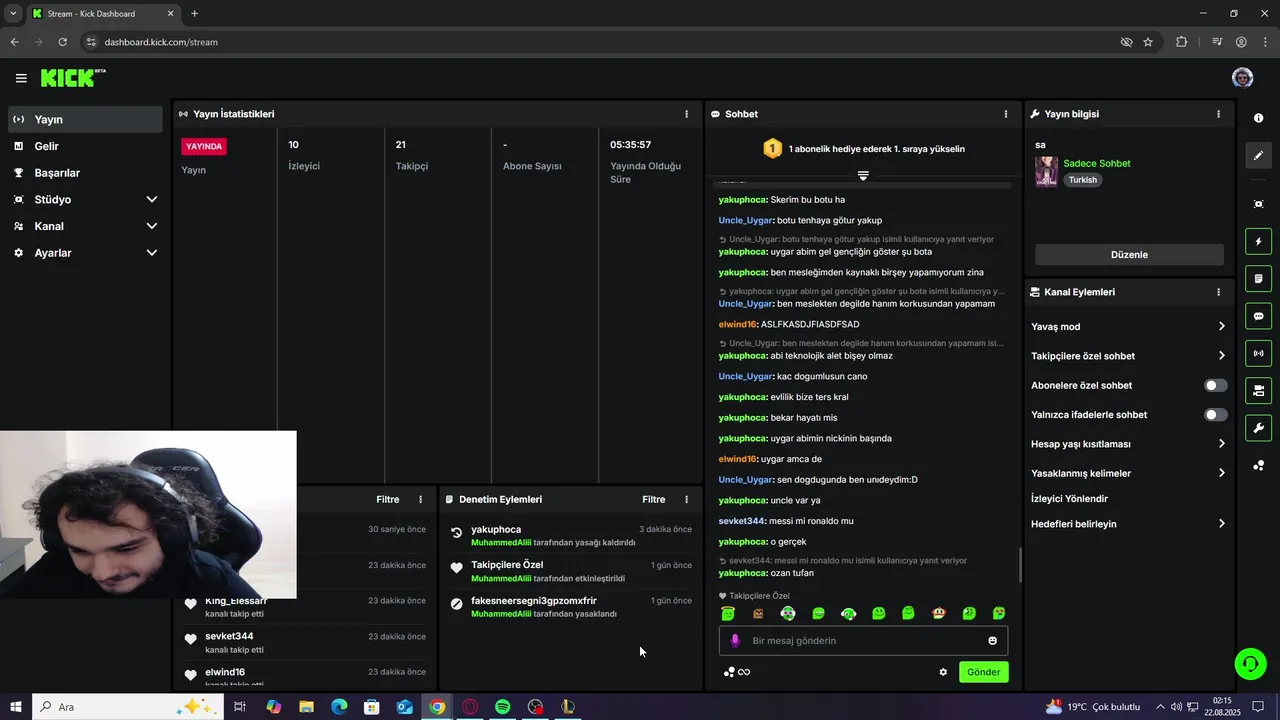Click Filtre in the activity feed panel
Image resolution: width=1280 pixels, height=720 pixels.
point(387,499)
